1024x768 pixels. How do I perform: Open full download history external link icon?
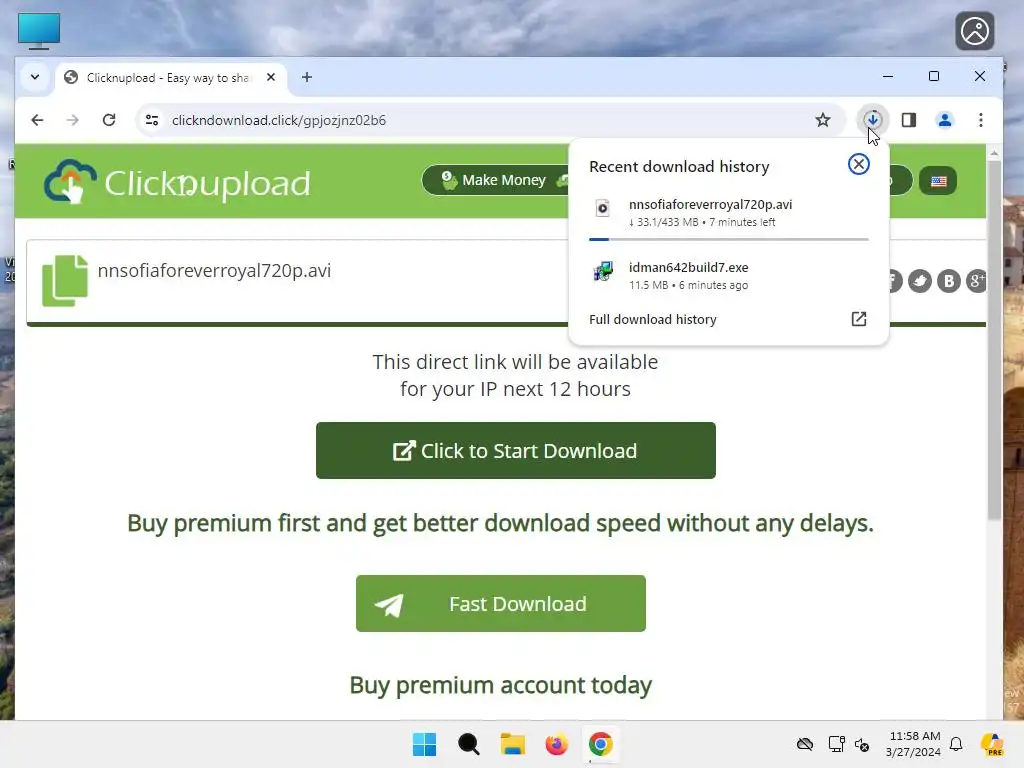(x=858, y=319)
